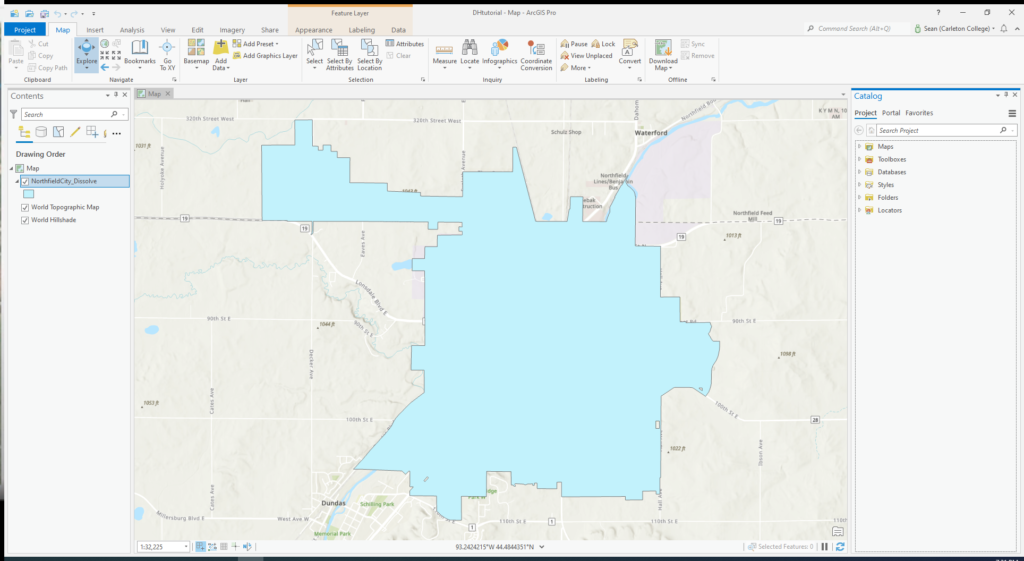Click Add Graphics Layer button
Screen dimensions: 1024x561
[x=265, y=56]
